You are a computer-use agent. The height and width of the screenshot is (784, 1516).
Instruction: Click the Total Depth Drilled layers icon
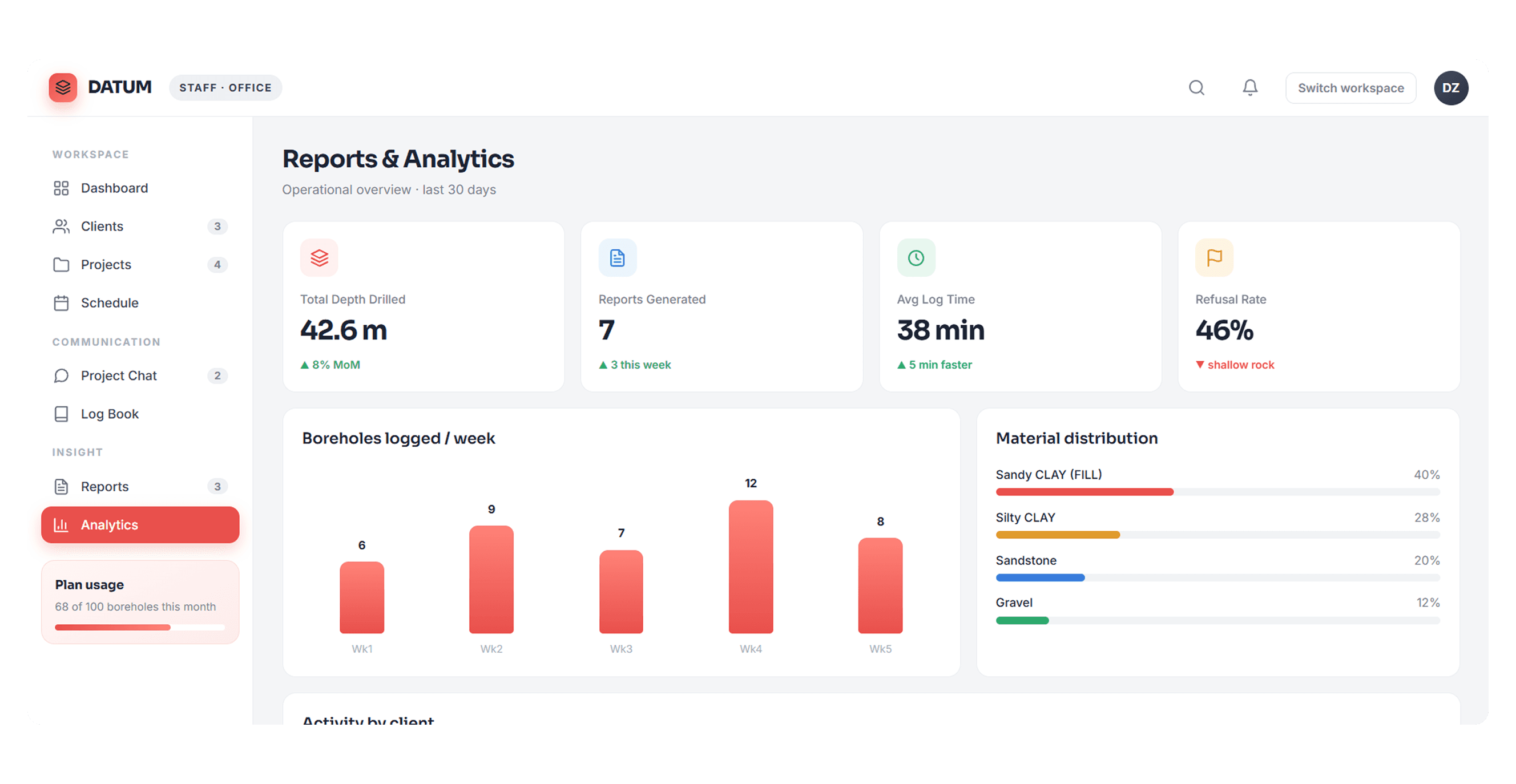[319, 257]
